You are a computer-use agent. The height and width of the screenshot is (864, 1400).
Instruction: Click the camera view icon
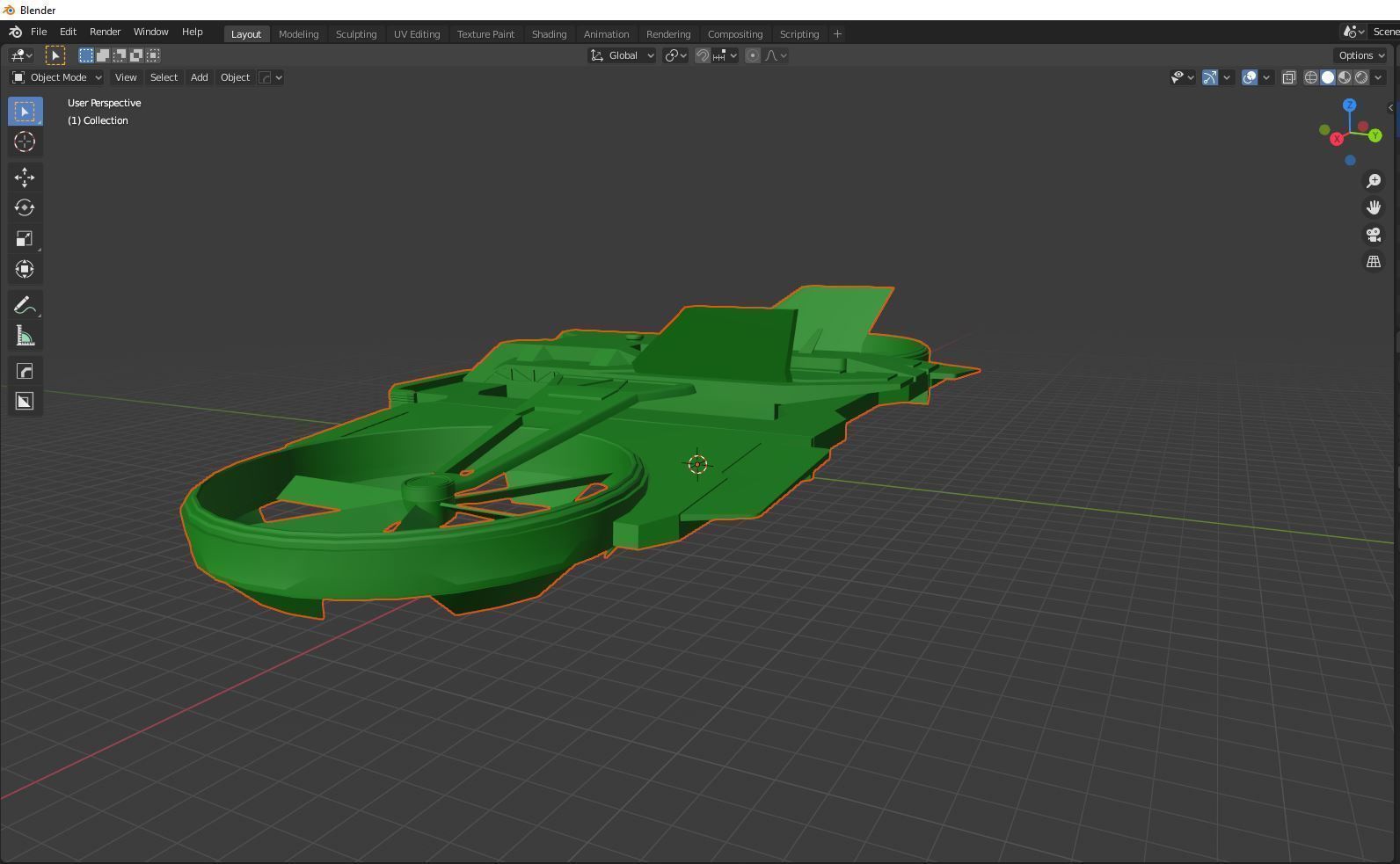(x=1373, y=236)
